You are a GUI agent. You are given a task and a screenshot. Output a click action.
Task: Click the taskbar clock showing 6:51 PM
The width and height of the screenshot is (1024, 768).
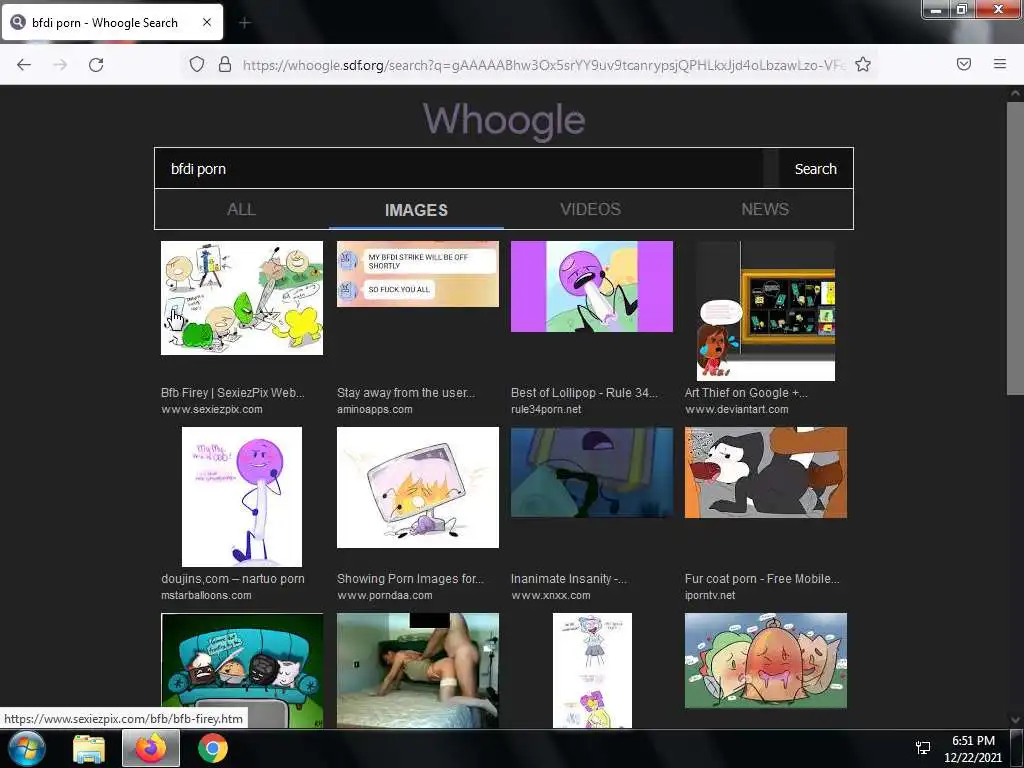pyautogui.click(x=972, y=749)
